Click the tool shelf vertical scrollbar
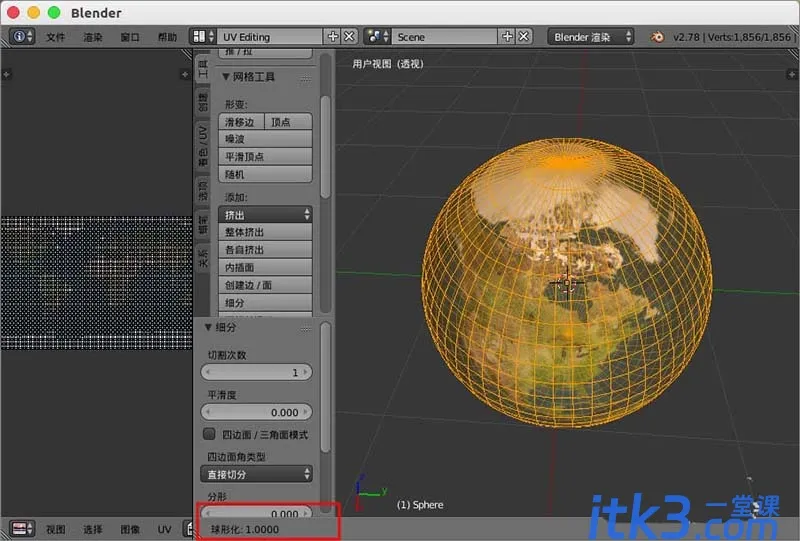This screenshot has width=800, height=541. click(326, 147)
